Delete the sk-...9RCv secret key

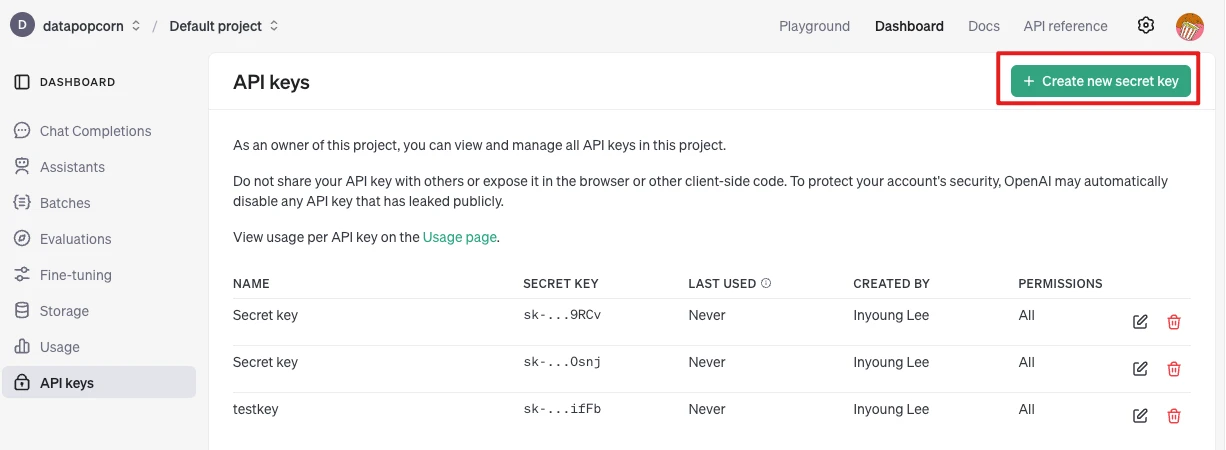(x=1174, y=322)
